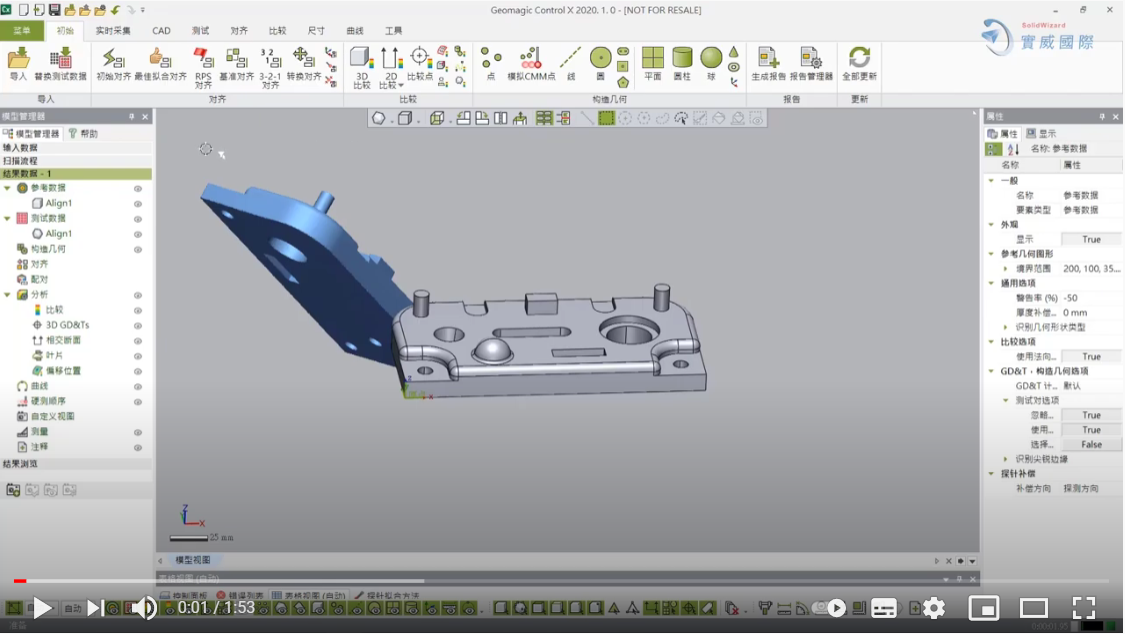Viewport: 1125px width, 634px height.
Task: Open the 菜单 menu button
Action: pyautogui.click(x=22, y=31)
